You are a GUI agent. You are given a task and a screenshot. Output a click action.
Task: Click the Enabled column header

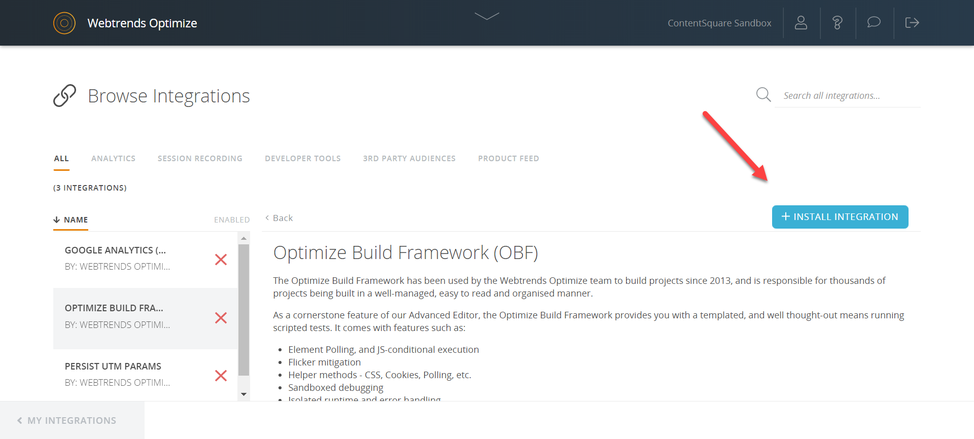tap(232, 220)
